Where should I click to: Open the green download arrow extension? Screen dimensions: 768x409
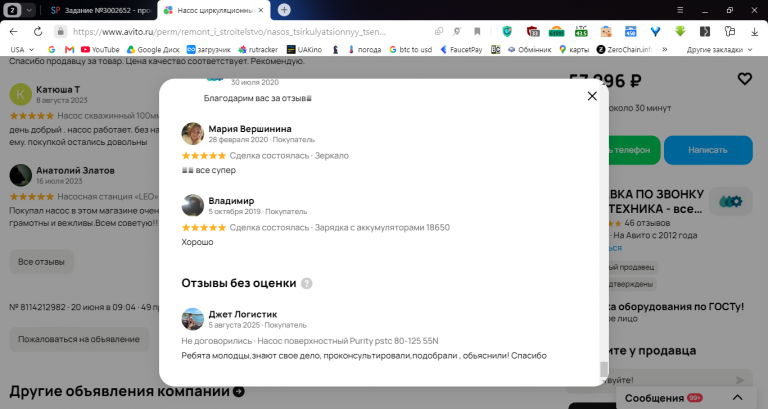click(x=680, y=31)
